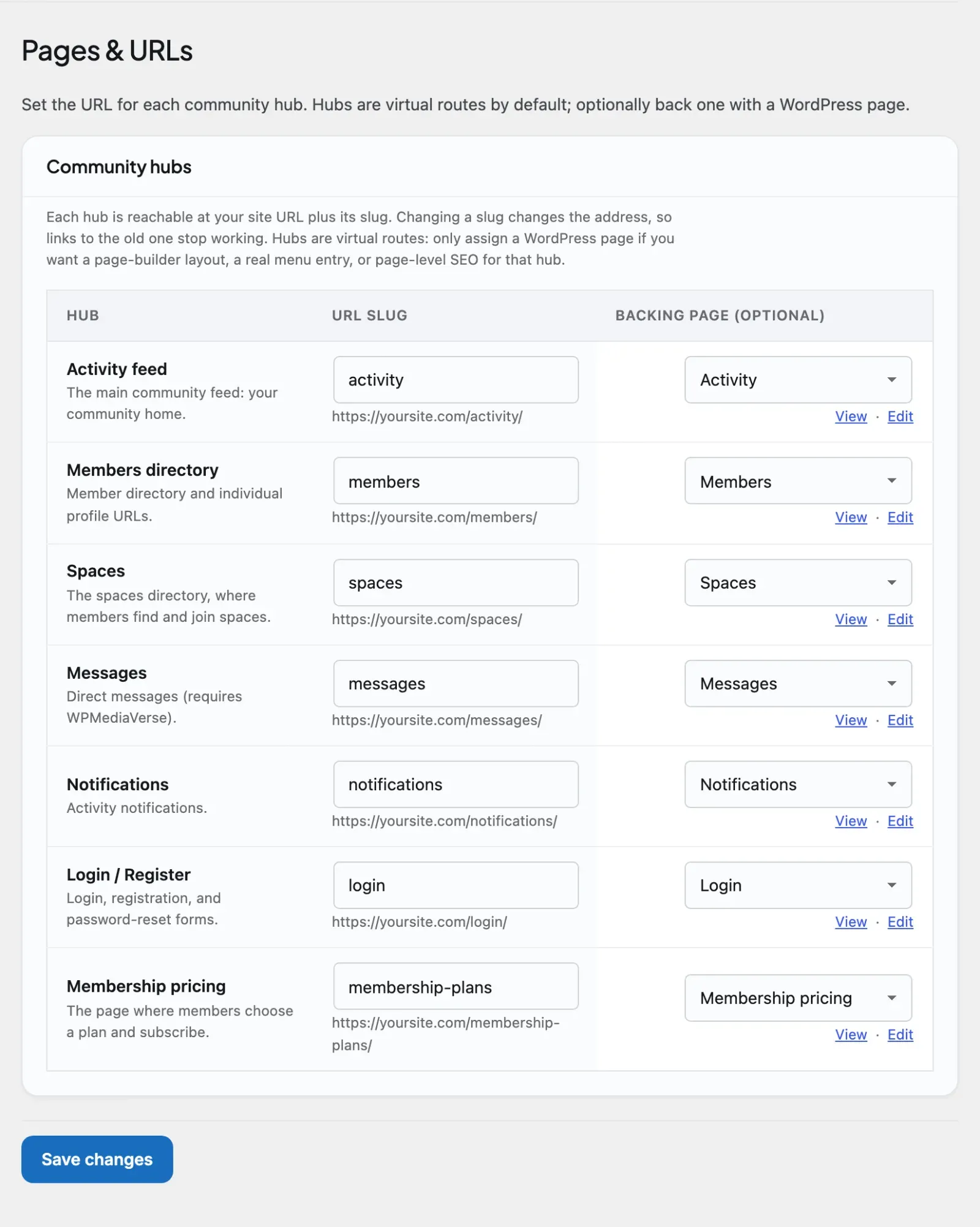
Task: View the Members directory backing page
Action: (851, 518)
